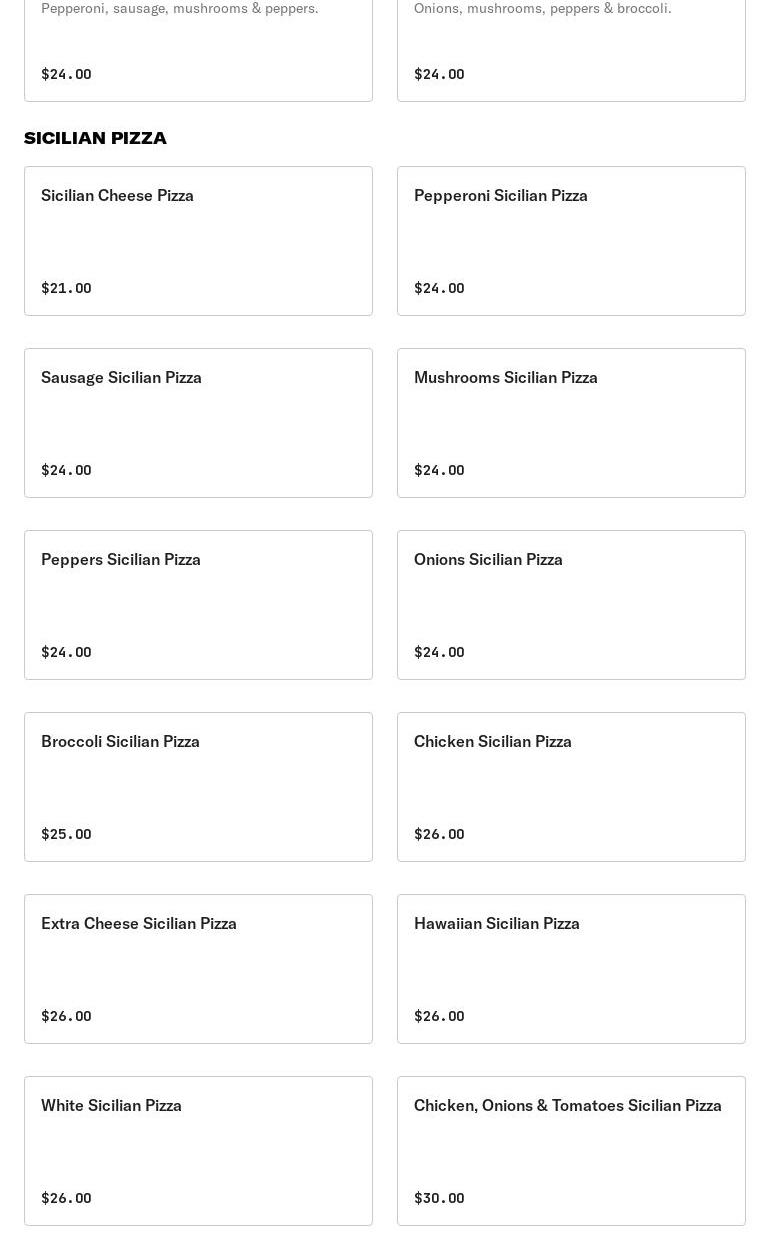
Task: Open the Sicilian Cheese Pizza item
Action: 198,241
